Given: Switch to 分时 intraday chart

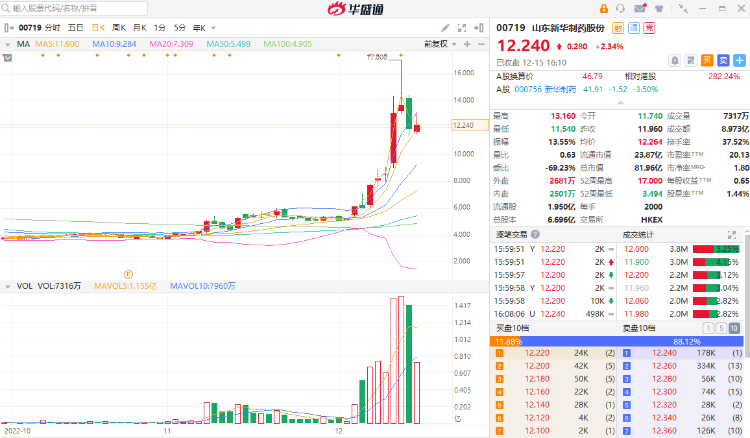Looking at the screenshot, I should tap(53, 28).
